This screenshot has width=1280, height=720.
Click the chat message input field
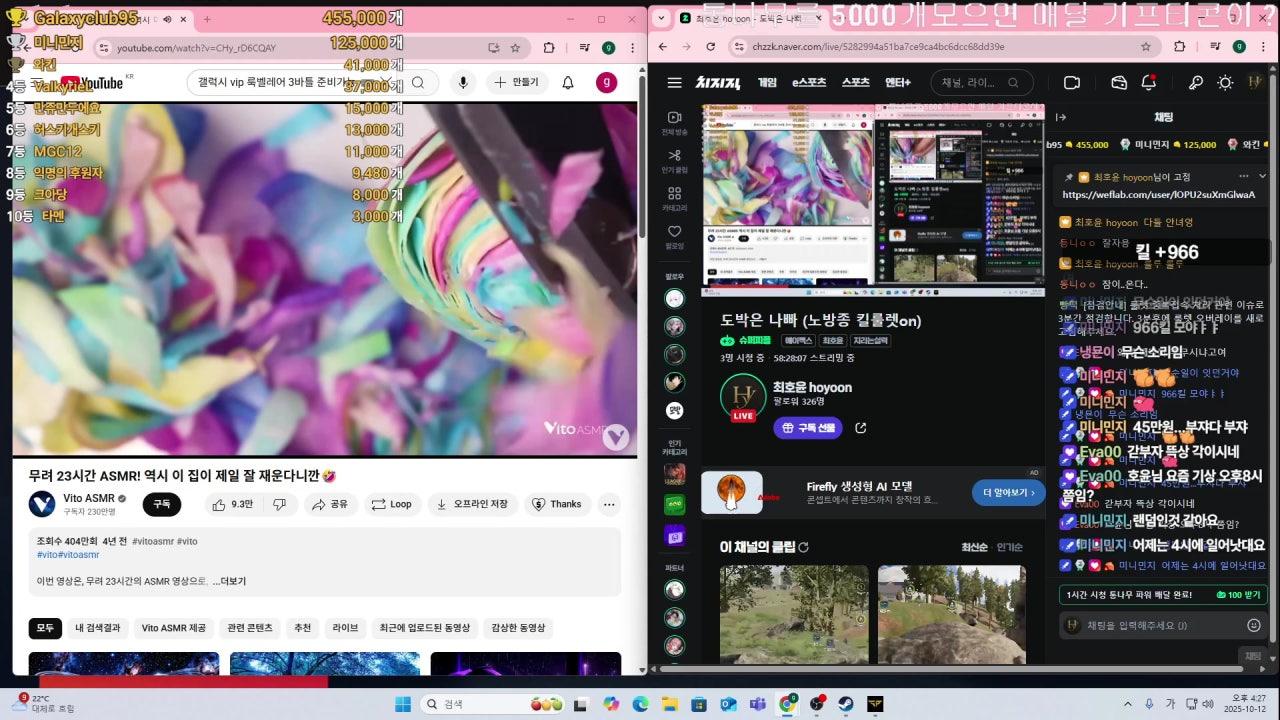(1150, 625)
